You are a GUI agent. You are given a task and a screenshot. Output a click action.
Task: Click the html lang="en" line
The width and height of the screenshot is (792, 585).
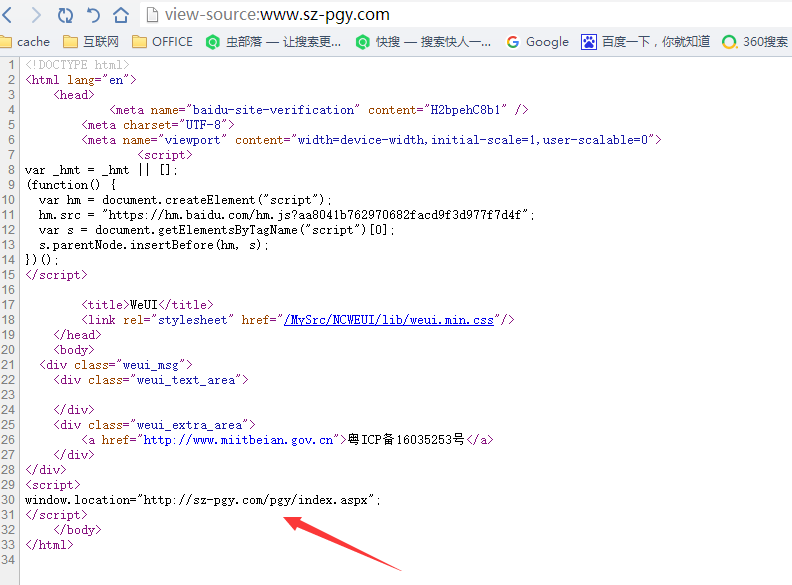[81, 80]
